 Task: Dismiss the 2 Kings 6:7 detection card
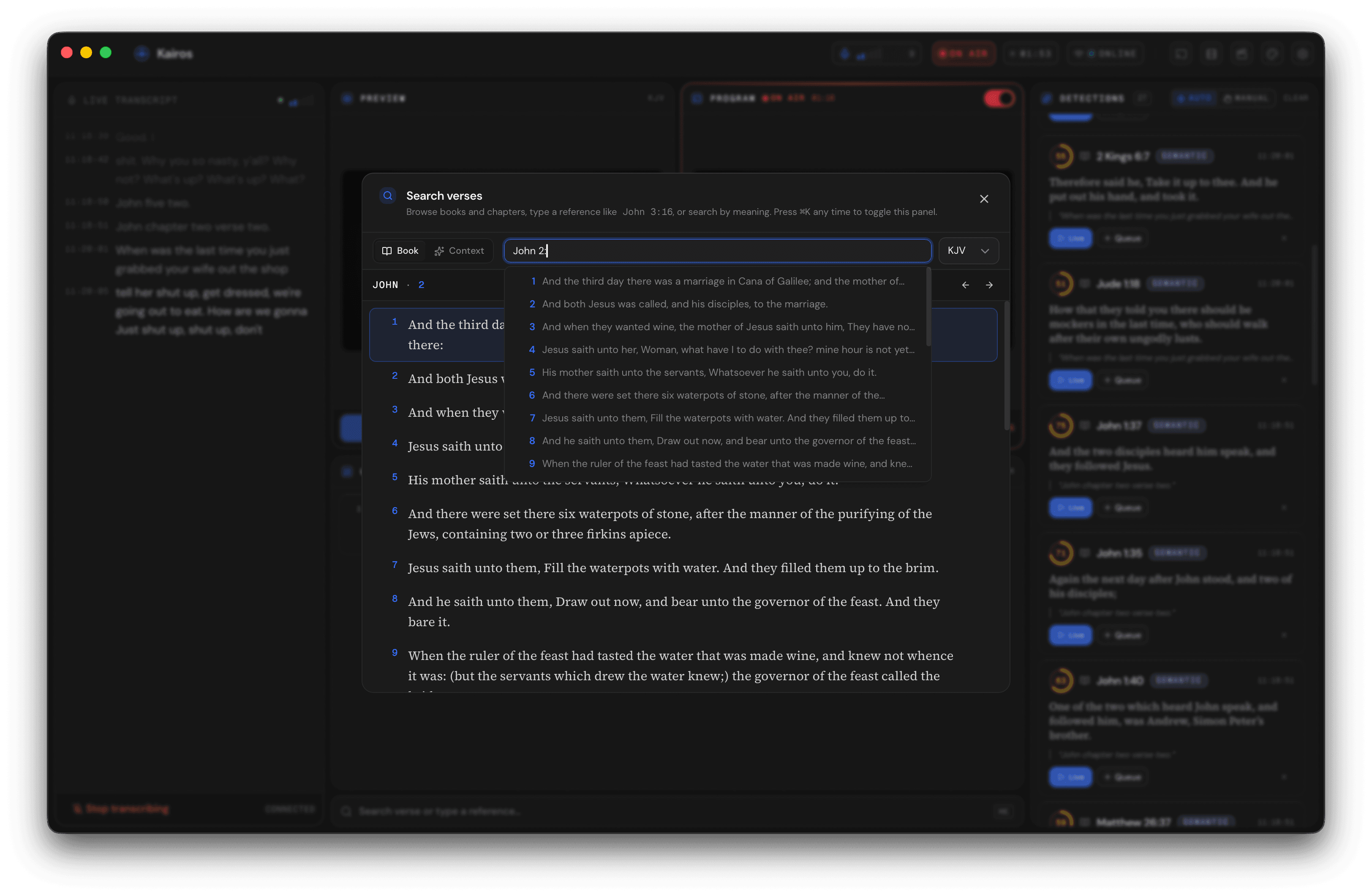(x=1284, y=238)
